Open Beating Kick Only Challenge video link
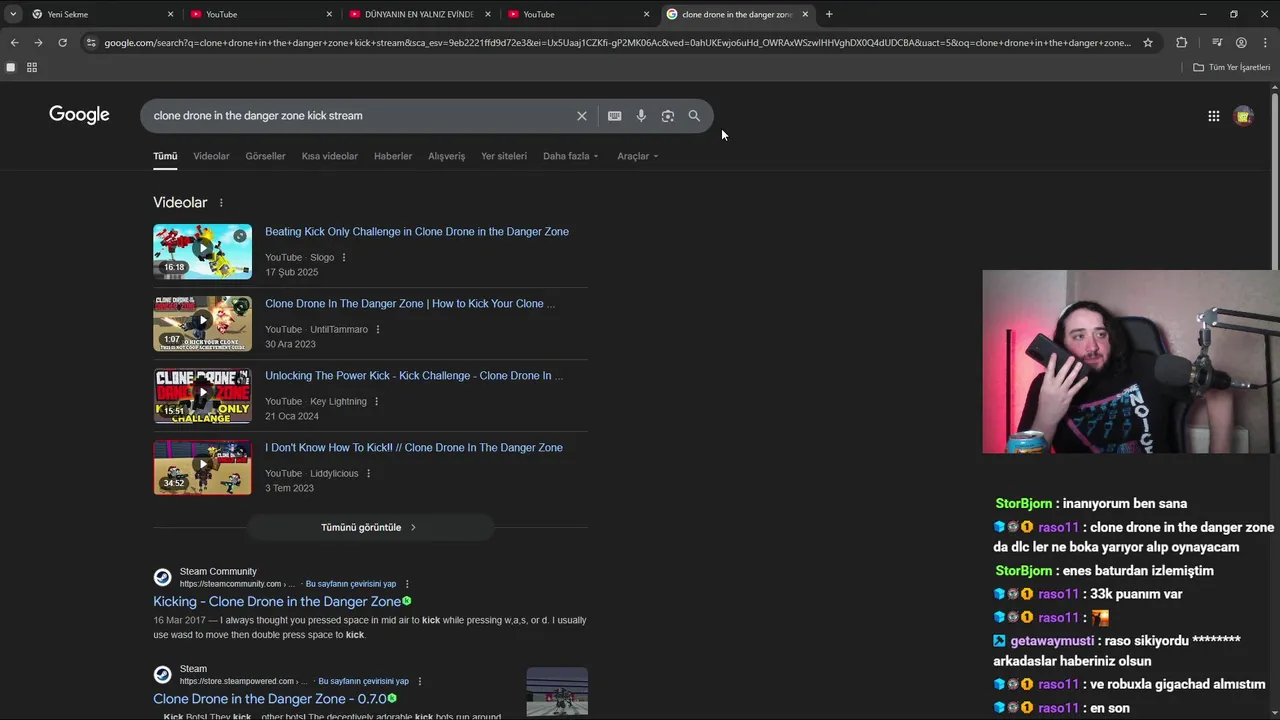The image size is (1280, 720). (x=417, y=232)
